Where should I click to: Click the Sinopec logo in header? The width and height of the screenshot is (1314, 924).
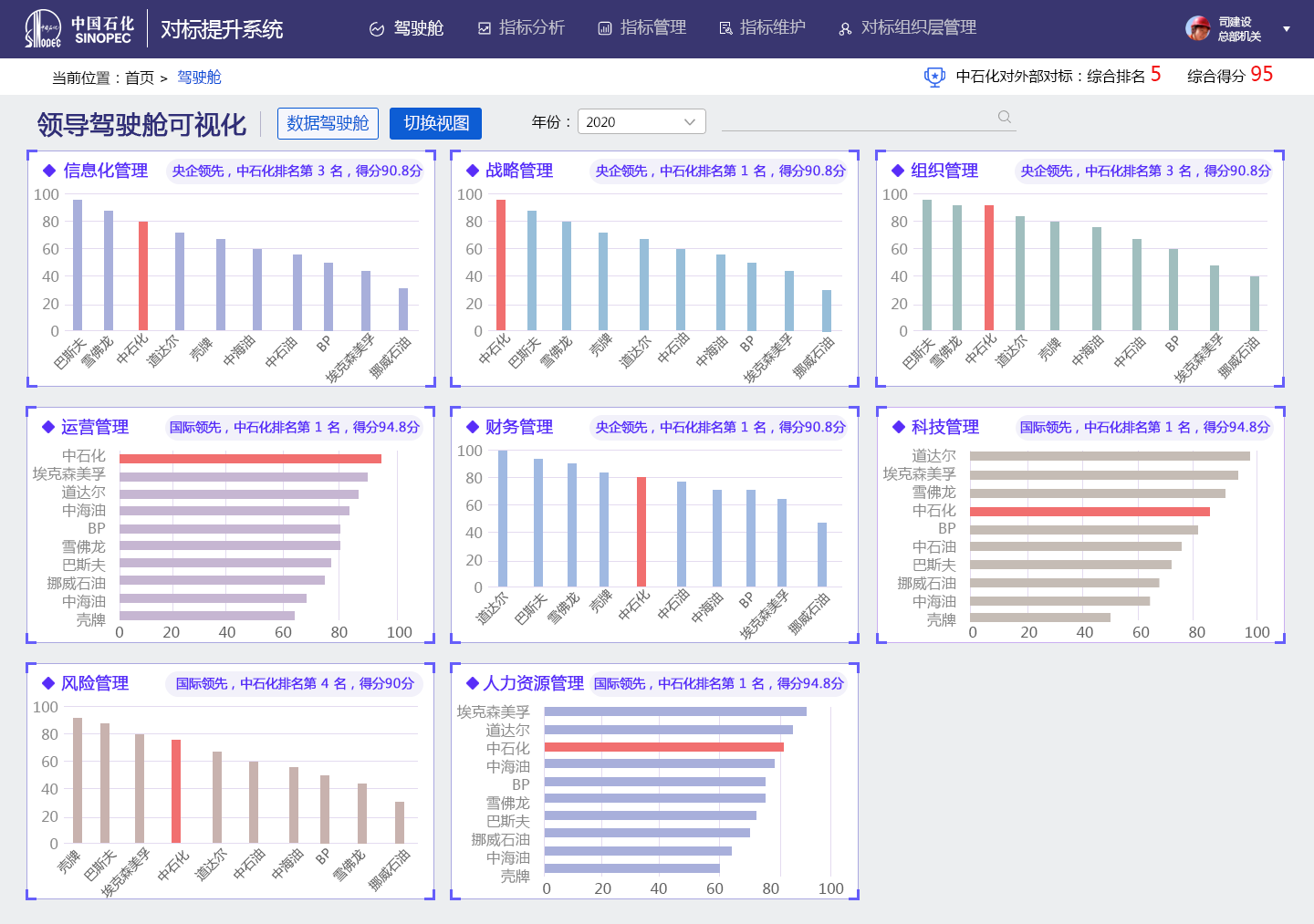click(x=79, y=28)
